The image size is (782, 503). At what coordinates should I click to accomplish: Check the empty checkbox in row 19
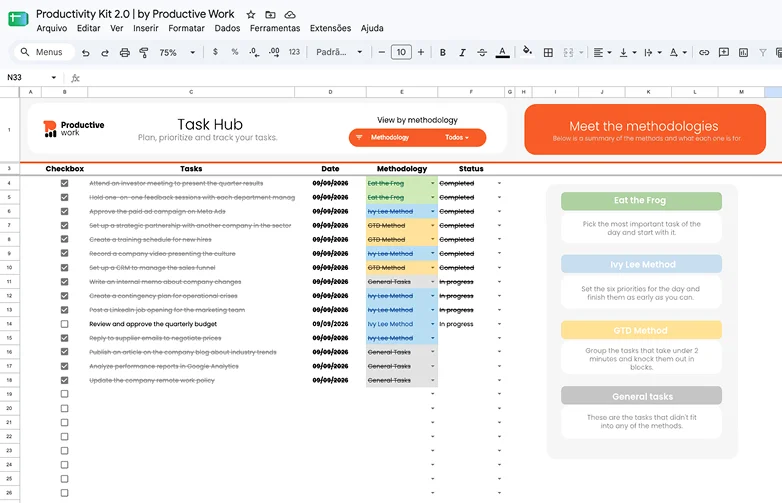point(64,394)
